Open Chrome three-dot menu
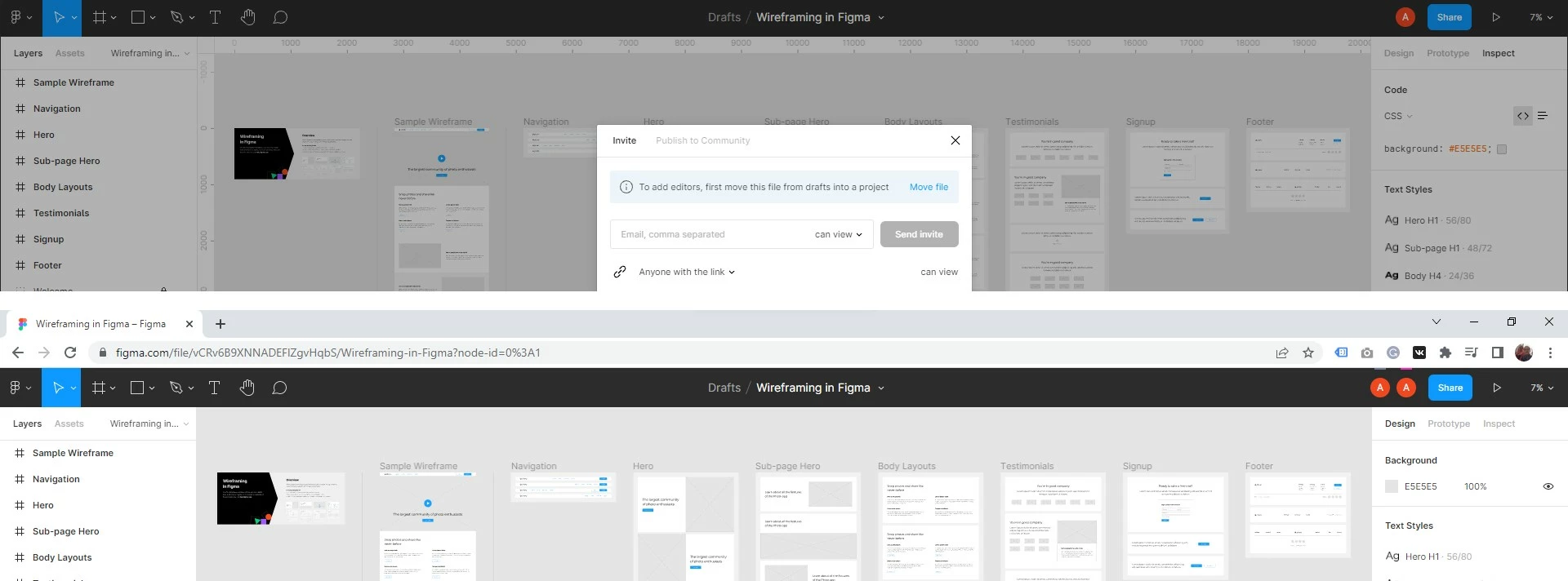1568x581 pixels. click(1550, 353)
